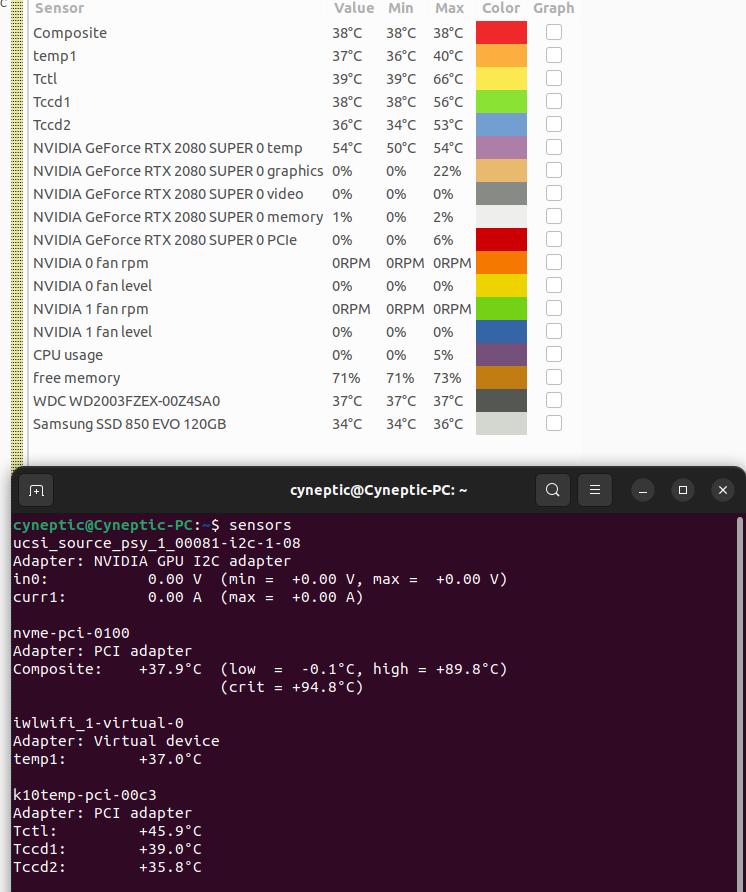746x892 pixels.
Task: Toggle graph checkbox for Tctl
Action: [x=554, y=78]
